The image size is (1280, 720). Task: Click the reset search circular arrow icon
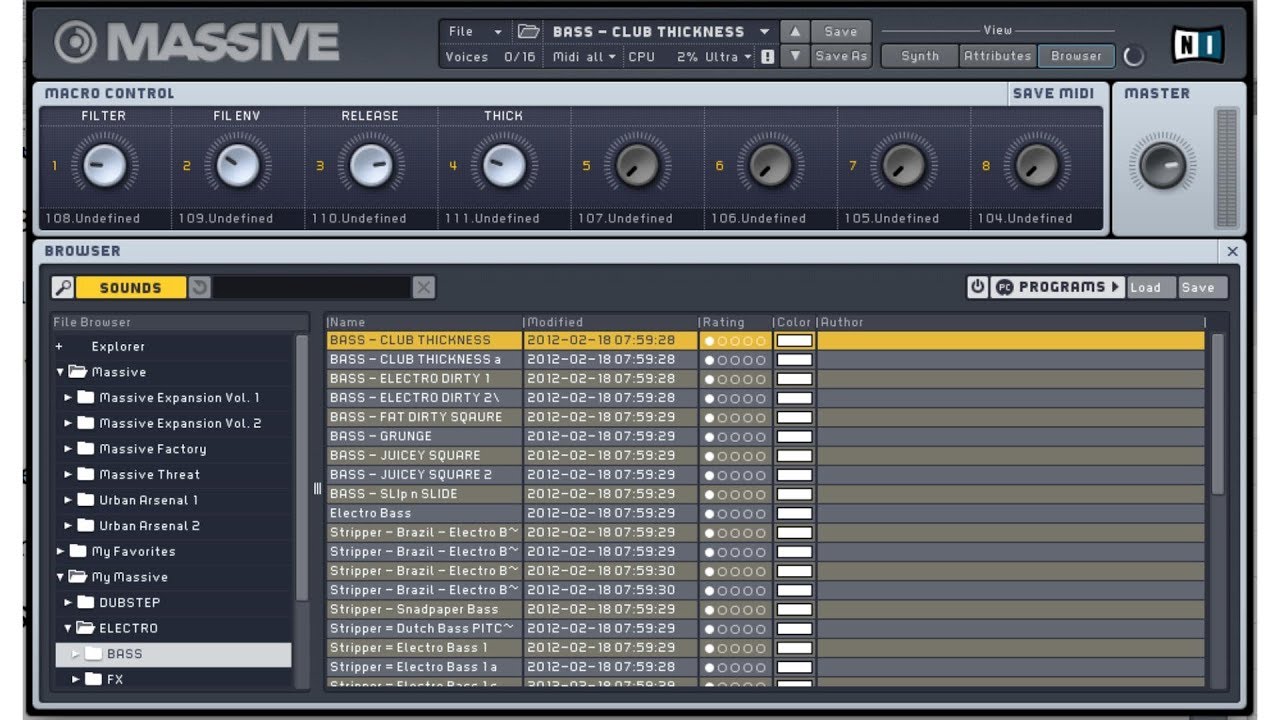(x=199, y=288)
